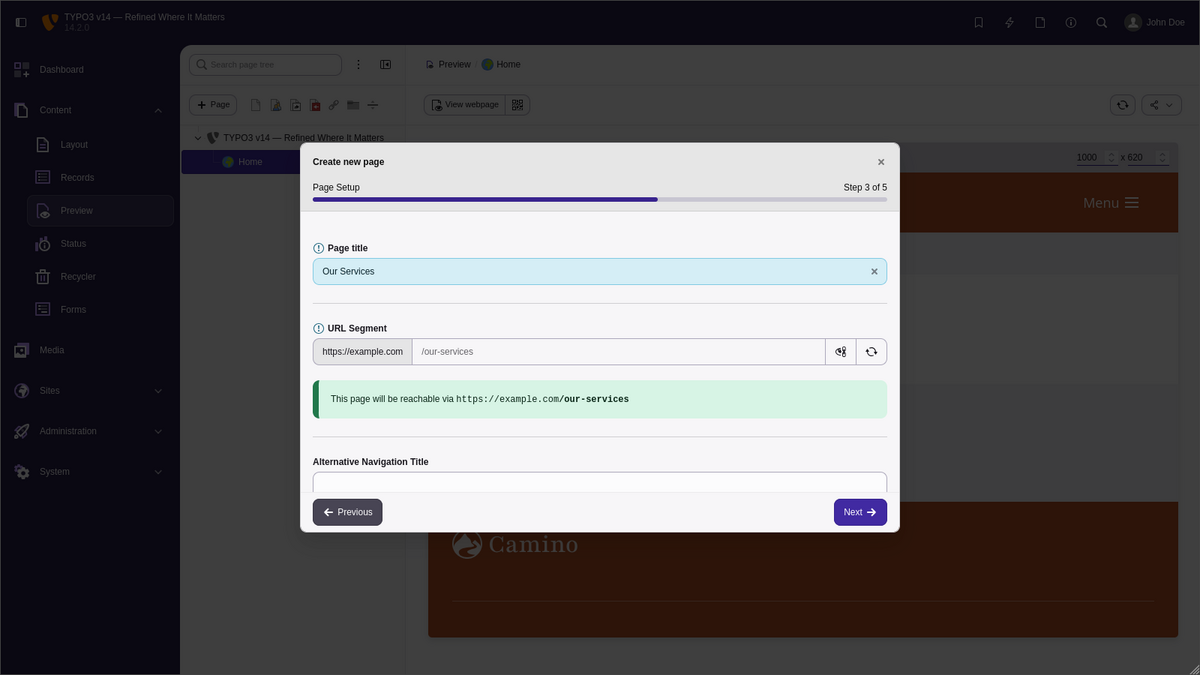Recalculate the URL segment with the refresh icon

[871, 352]
